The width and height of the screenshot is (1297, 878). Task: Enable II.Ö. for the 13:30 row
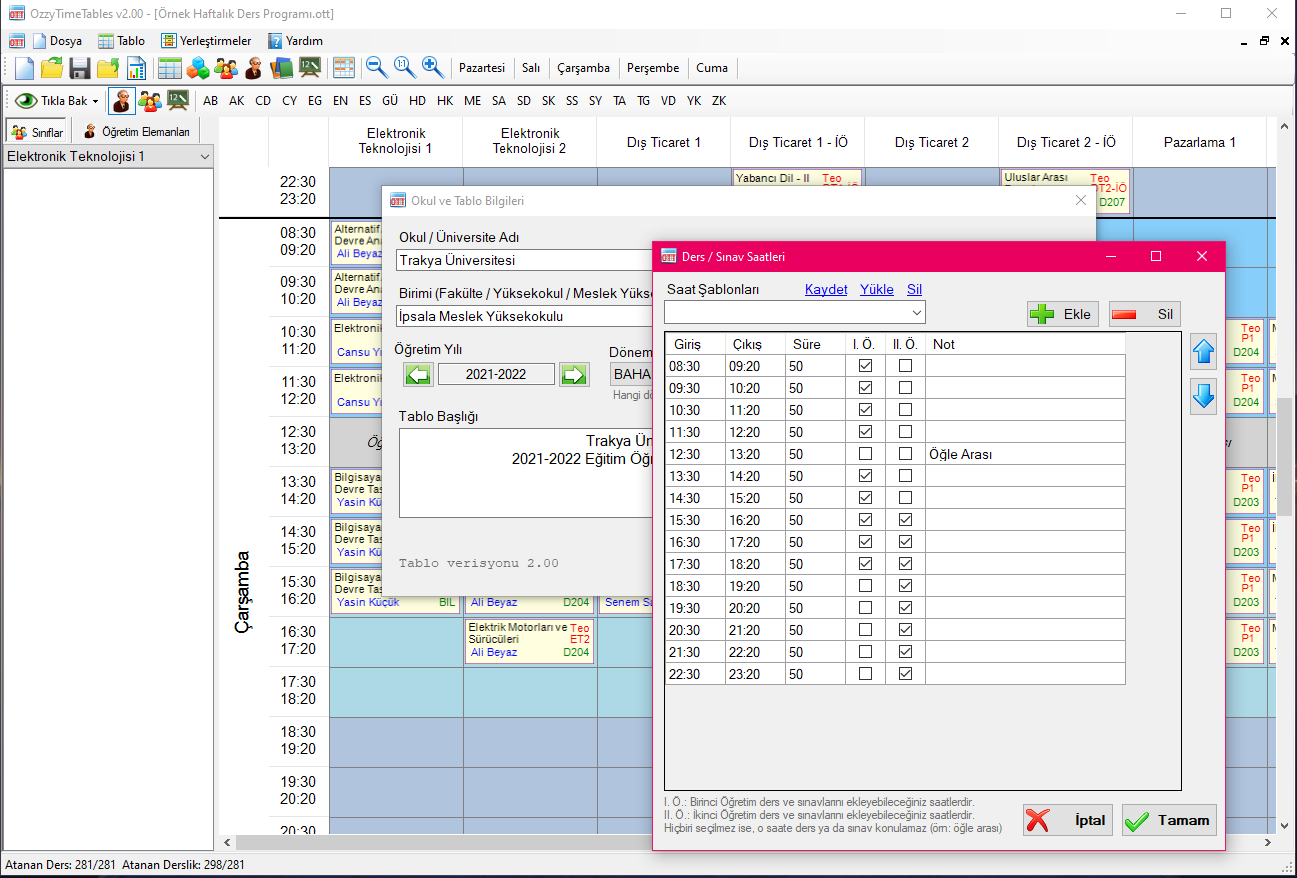[x=904, y=475]
